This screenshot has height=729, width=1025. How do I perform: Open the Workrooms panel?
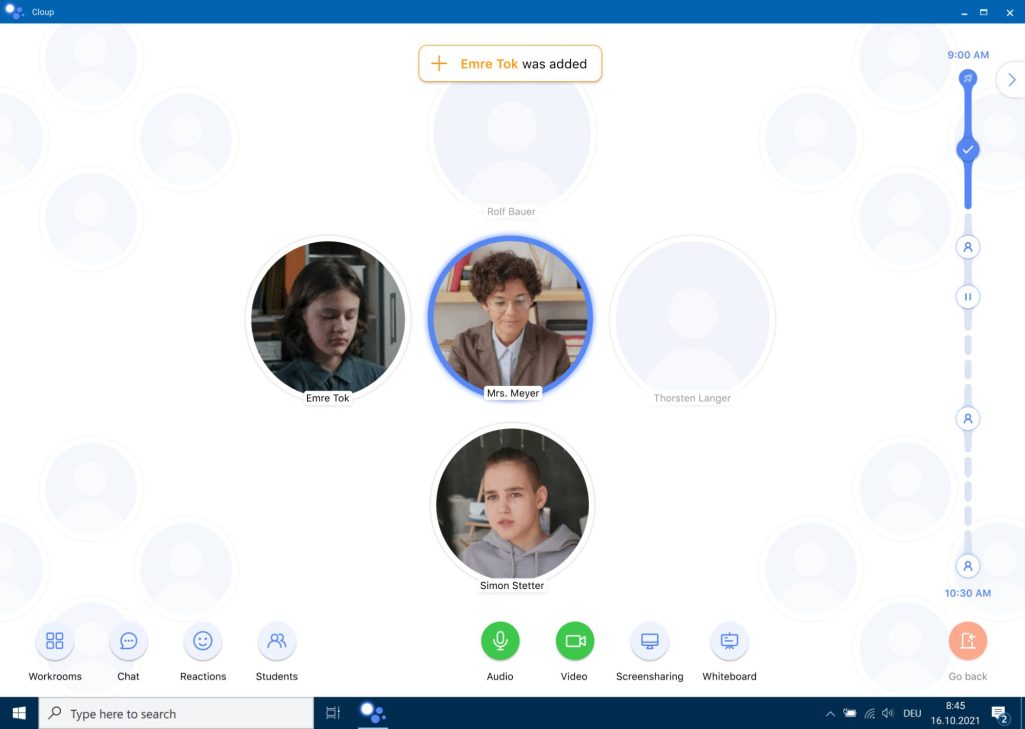(55, 641)
